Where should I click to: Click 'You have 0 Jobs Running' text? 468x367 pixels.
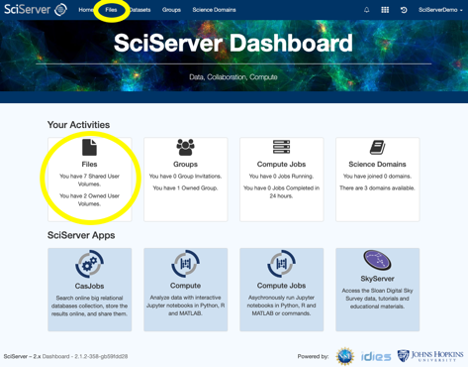[x=281, y=176]
